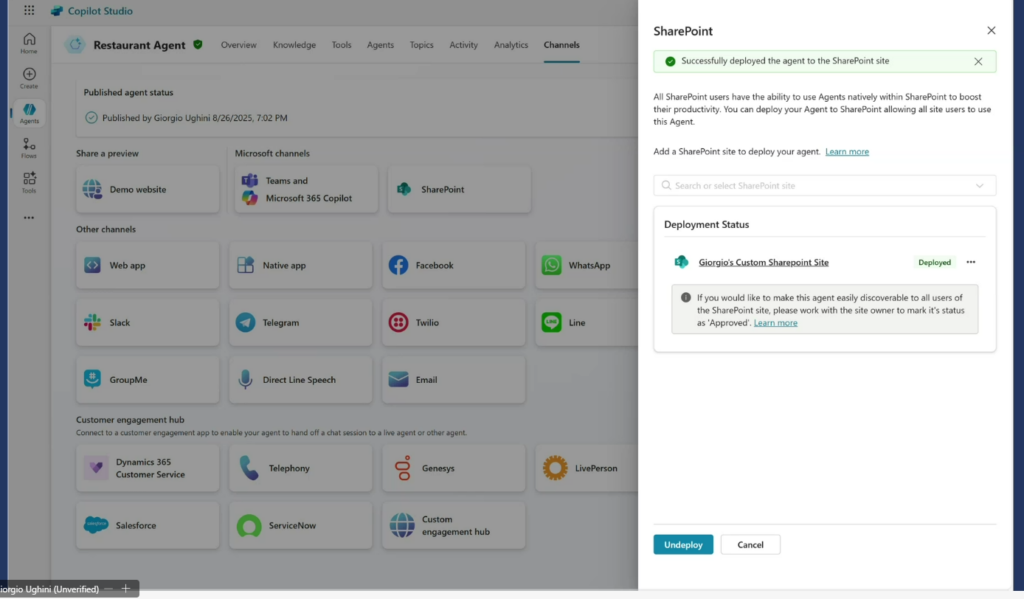
Task: Click the Create plus icon in sidebar
Action: coord(29,78)
